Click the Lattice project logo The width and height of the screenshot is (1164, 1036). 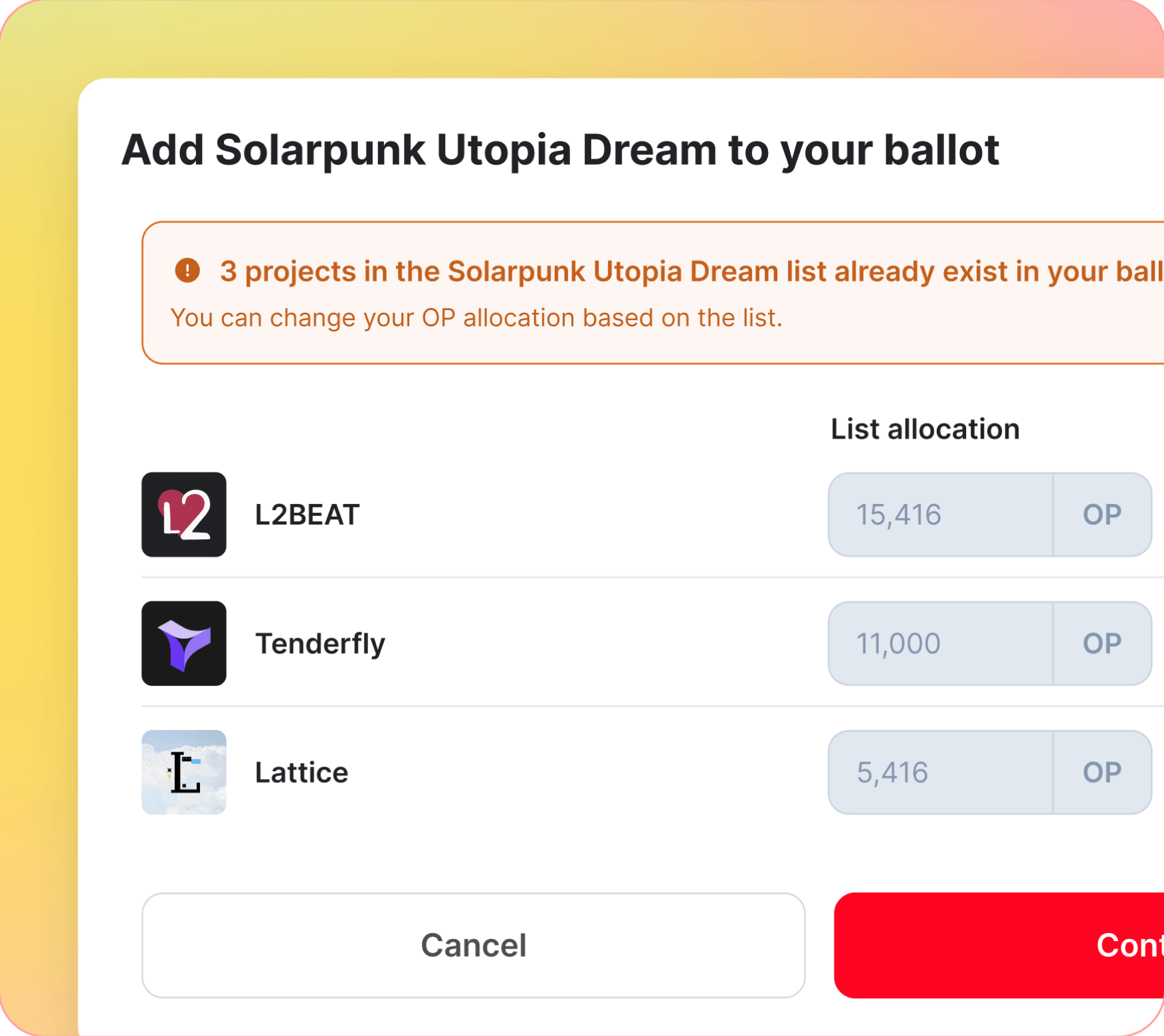(x=183, y=772)
